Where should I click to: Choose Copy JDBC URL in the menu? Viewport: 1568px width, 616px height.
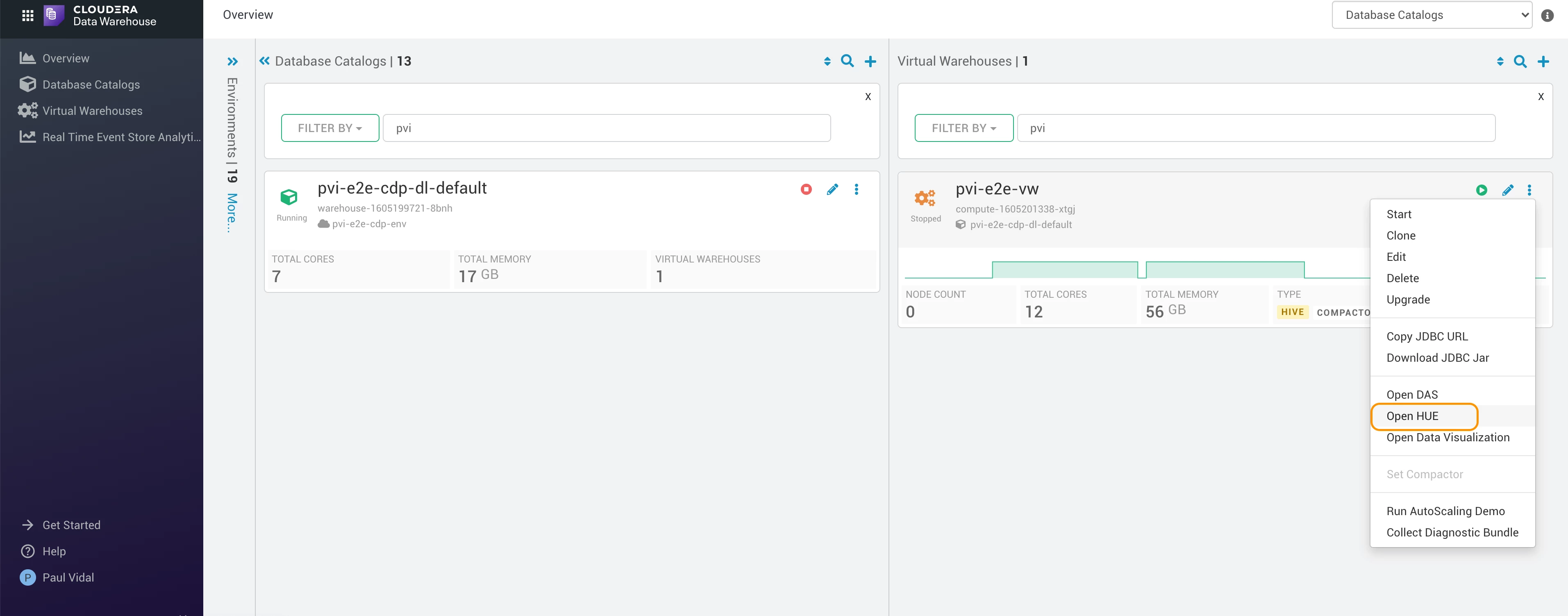click(1427, 336)
